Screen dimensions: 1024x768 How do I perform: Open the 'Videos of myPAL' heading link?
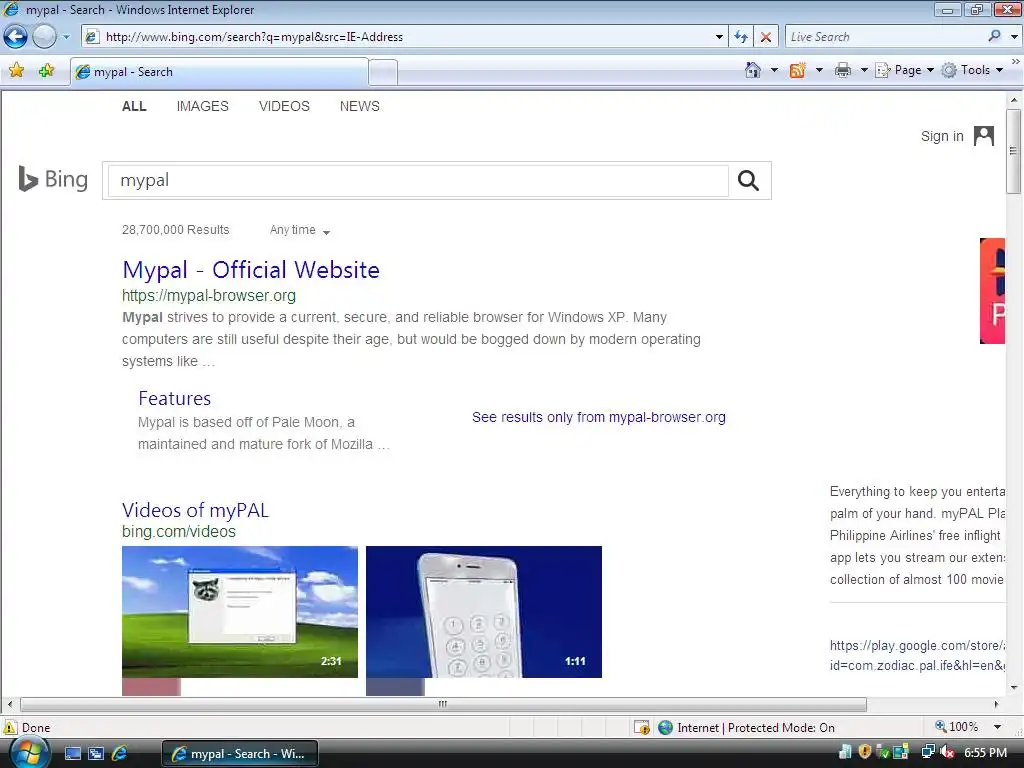pyautogui.click(x=195, y=510)
